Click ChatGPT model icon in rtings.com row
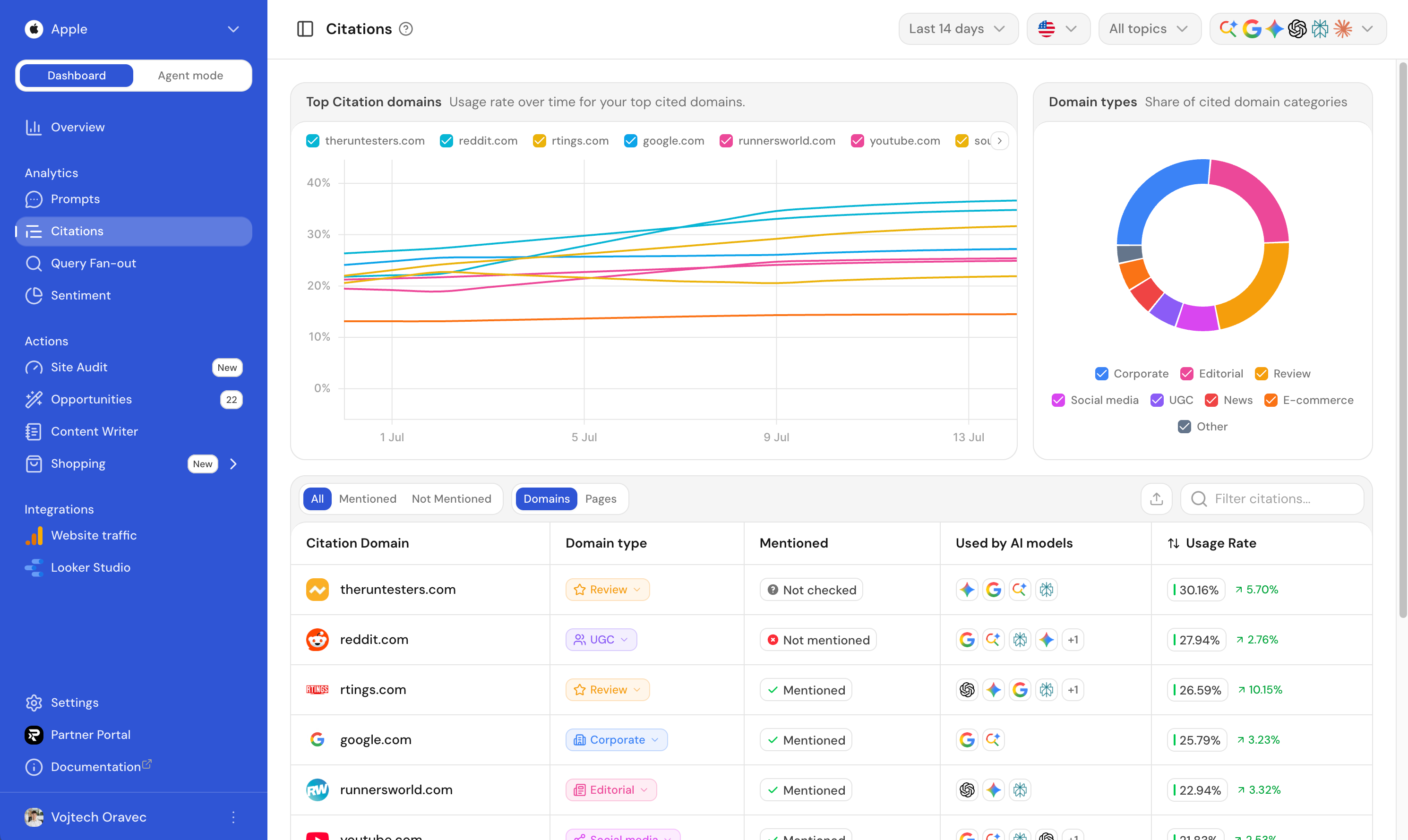Viewport: 1408px width, 840px height. pos(967,689)
